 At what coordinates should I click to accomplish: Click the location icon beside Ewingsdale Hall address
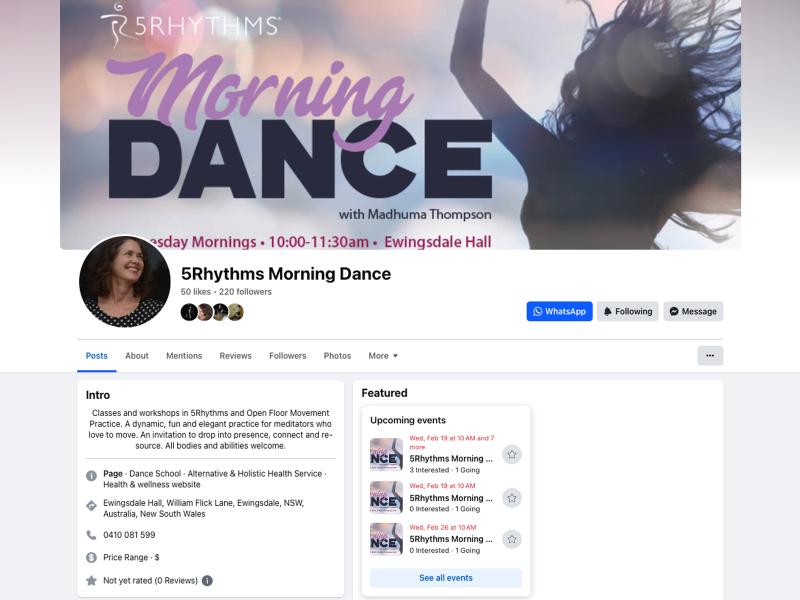click(91, 506)
